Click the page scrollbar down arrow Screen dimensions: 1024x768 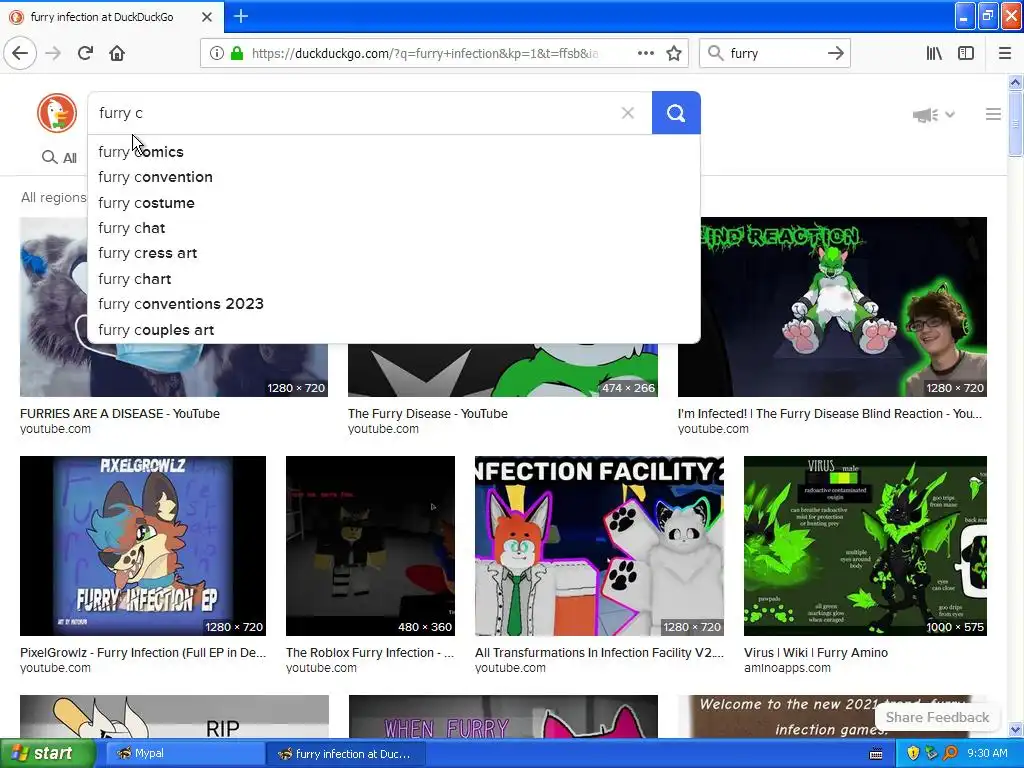[1015, 729]
